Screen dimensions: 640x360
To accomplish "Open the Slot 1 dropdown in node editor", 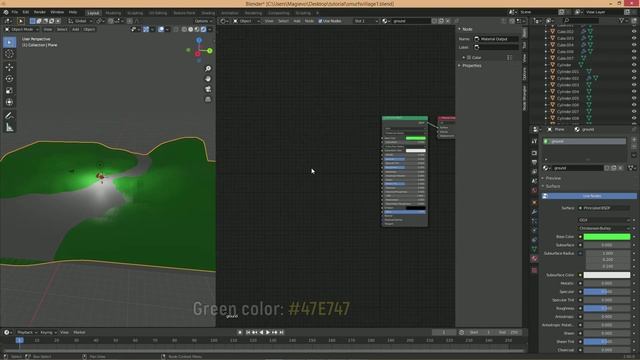I will [366, 21].
